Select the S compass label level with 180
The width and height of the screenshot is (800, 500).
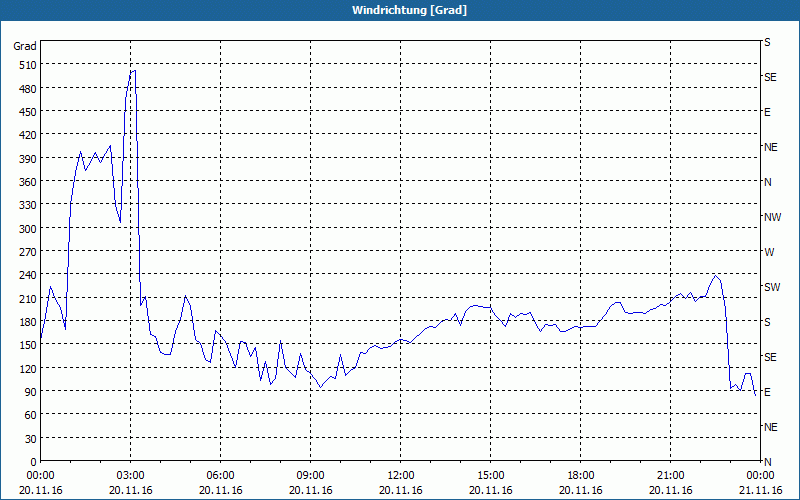[x=767, y=322]
